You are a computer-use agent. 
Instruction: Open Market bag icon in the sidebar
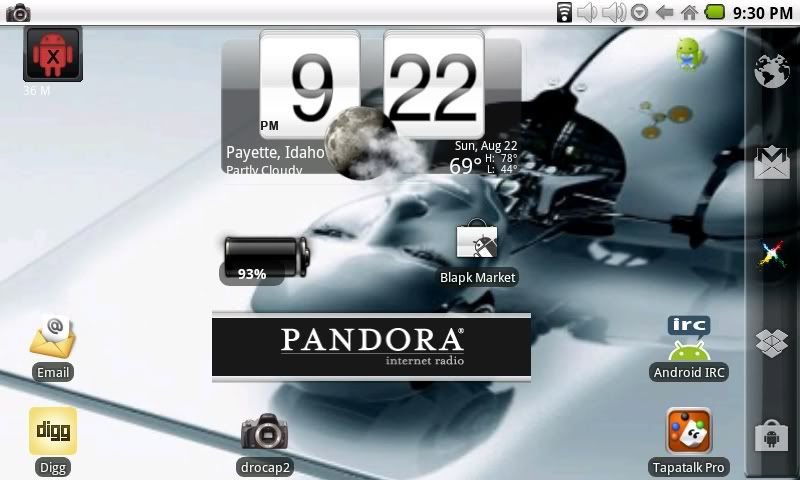pos(771,435)
